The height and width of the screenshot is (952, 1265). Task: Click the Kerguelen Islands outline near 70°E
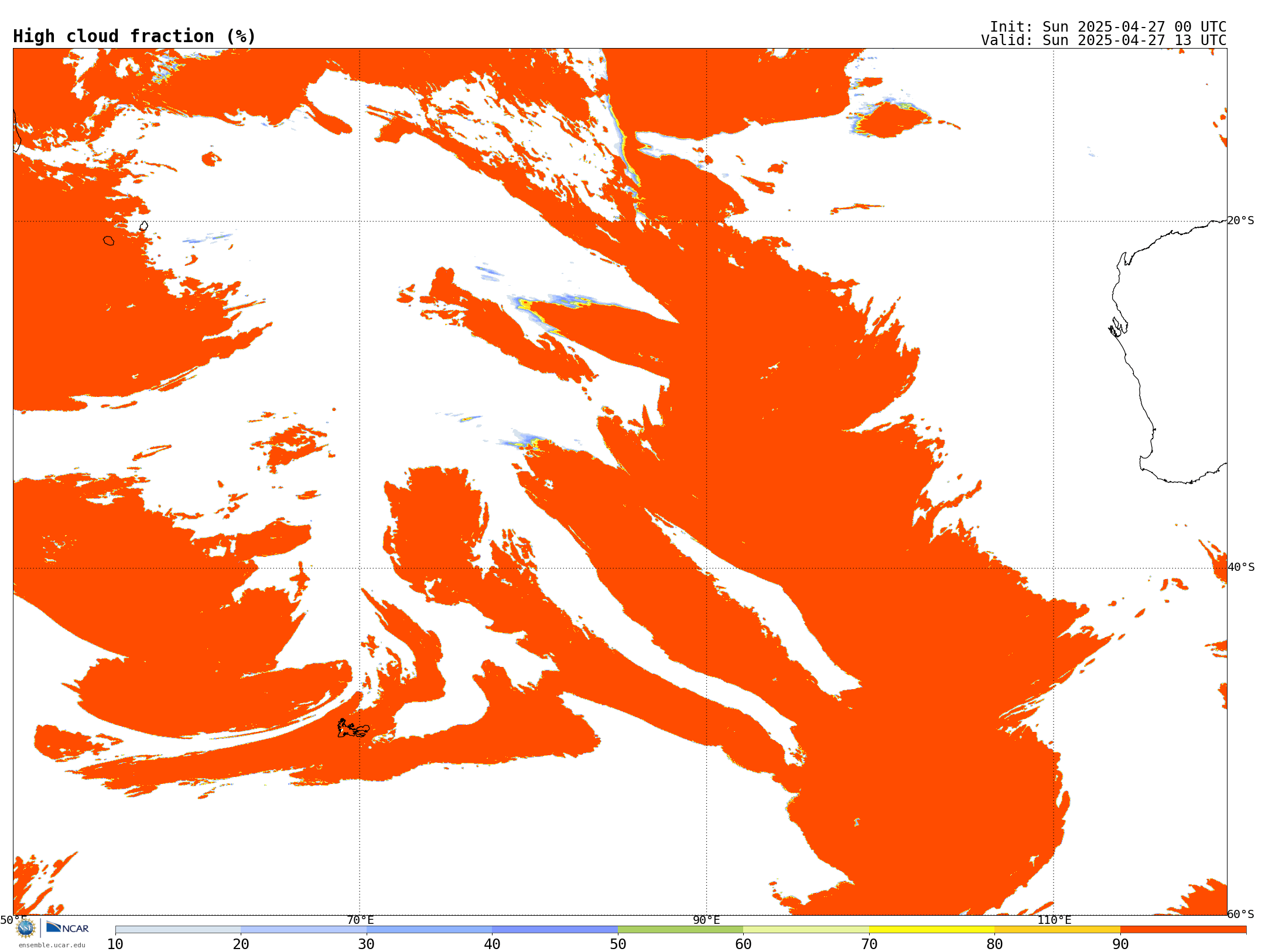coord(353,728)
